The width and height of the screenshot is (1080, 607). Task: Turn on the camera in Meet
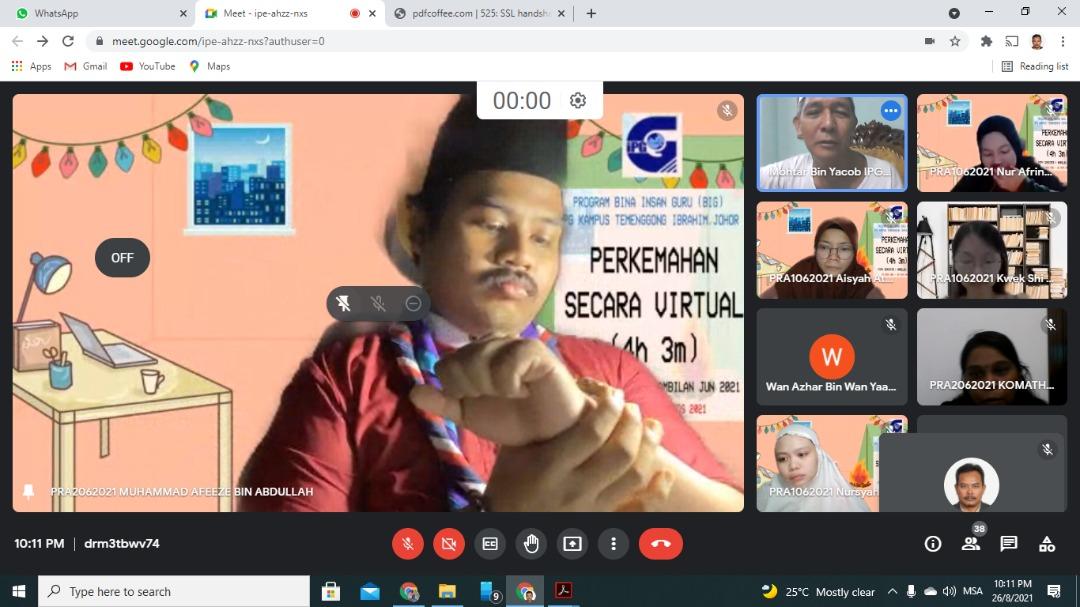coord(448,544)
